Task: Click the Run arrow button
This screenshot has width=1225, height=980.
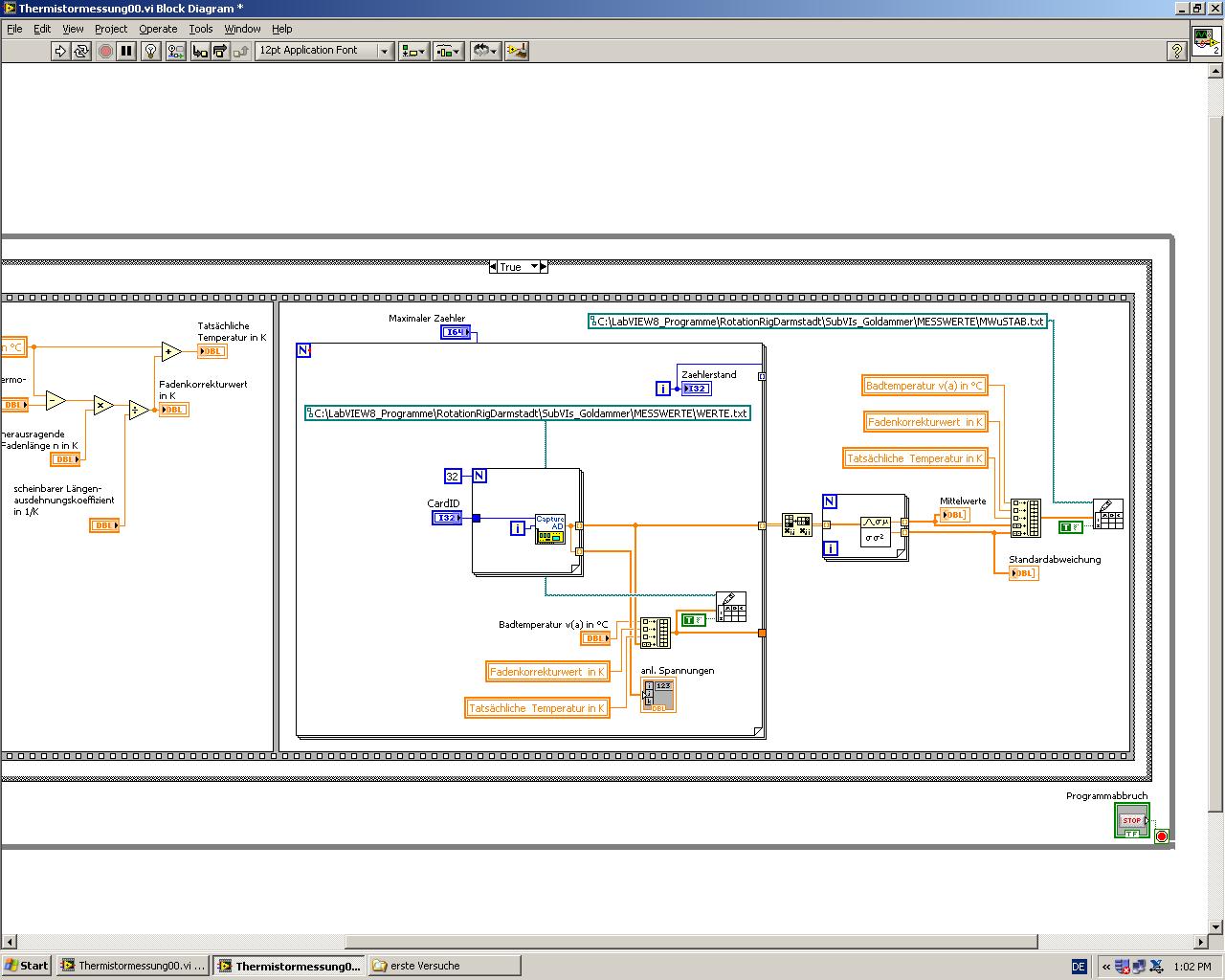Action: point(60,51)
